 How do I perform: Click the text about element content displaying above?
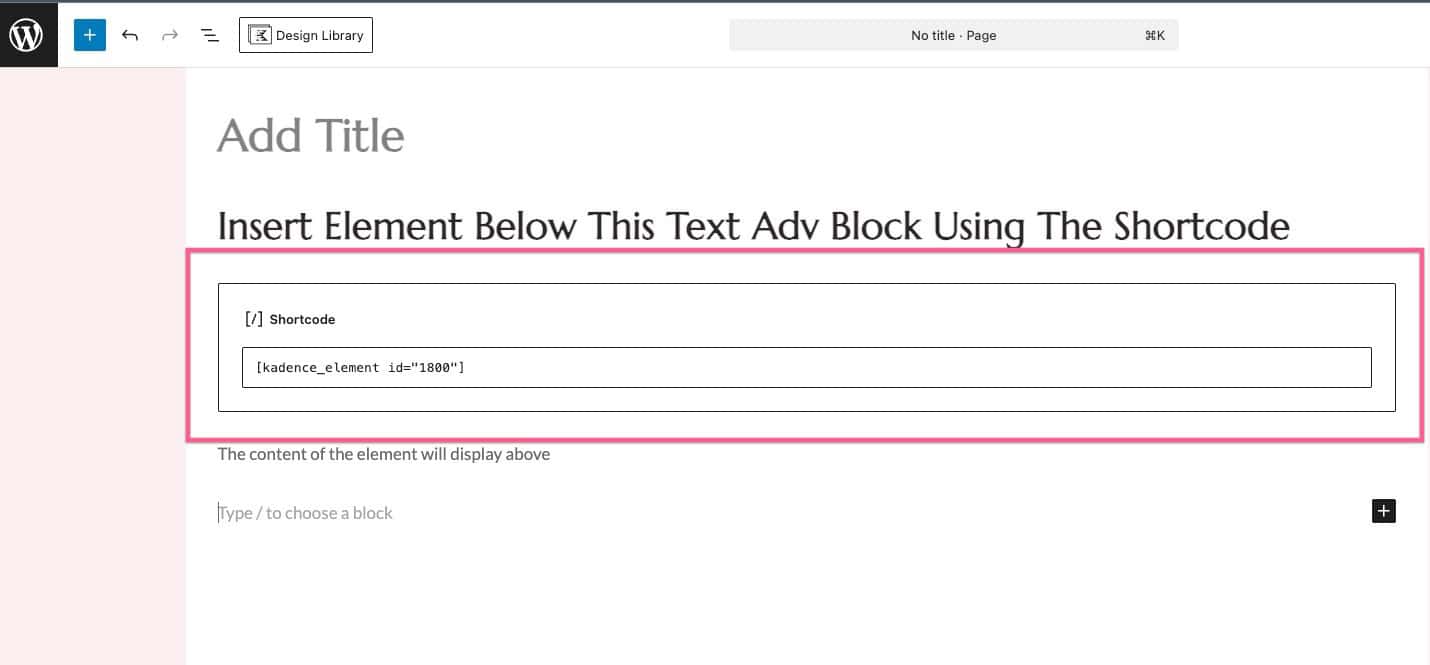click(384, 453)
